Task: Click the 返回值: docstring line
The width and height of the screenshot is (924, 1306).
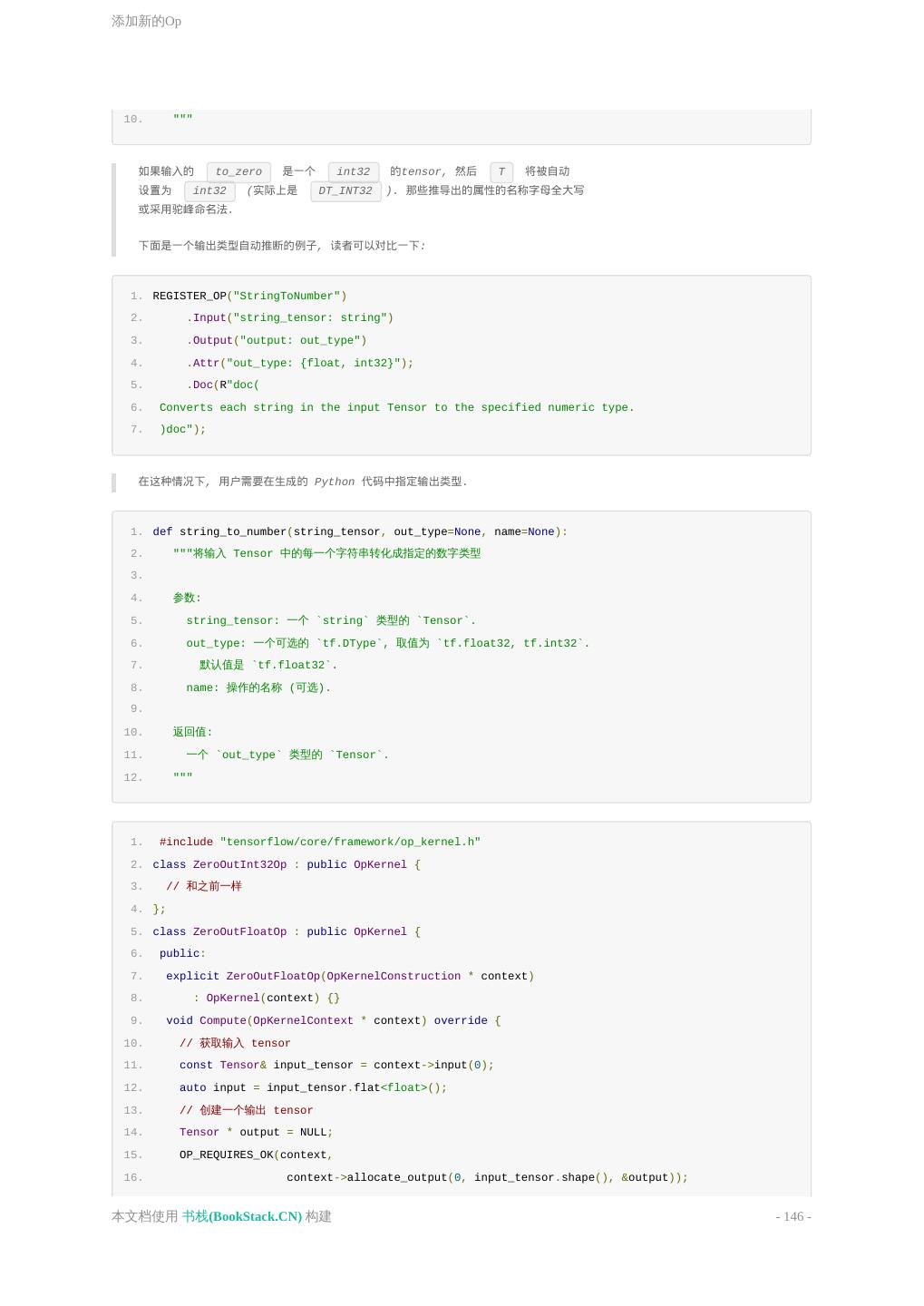Action: [192, 732]
